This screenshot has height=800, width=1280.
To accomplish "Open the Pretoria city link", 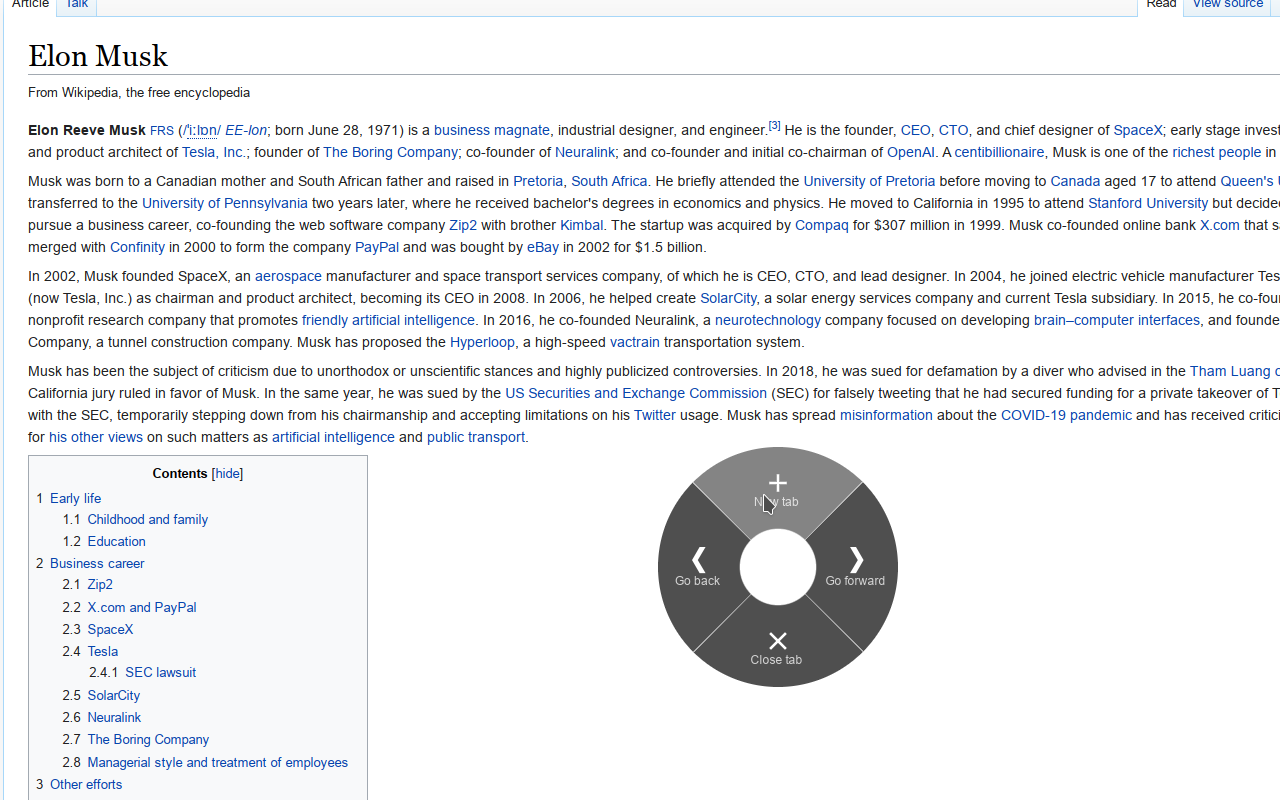I will [538, 181].
